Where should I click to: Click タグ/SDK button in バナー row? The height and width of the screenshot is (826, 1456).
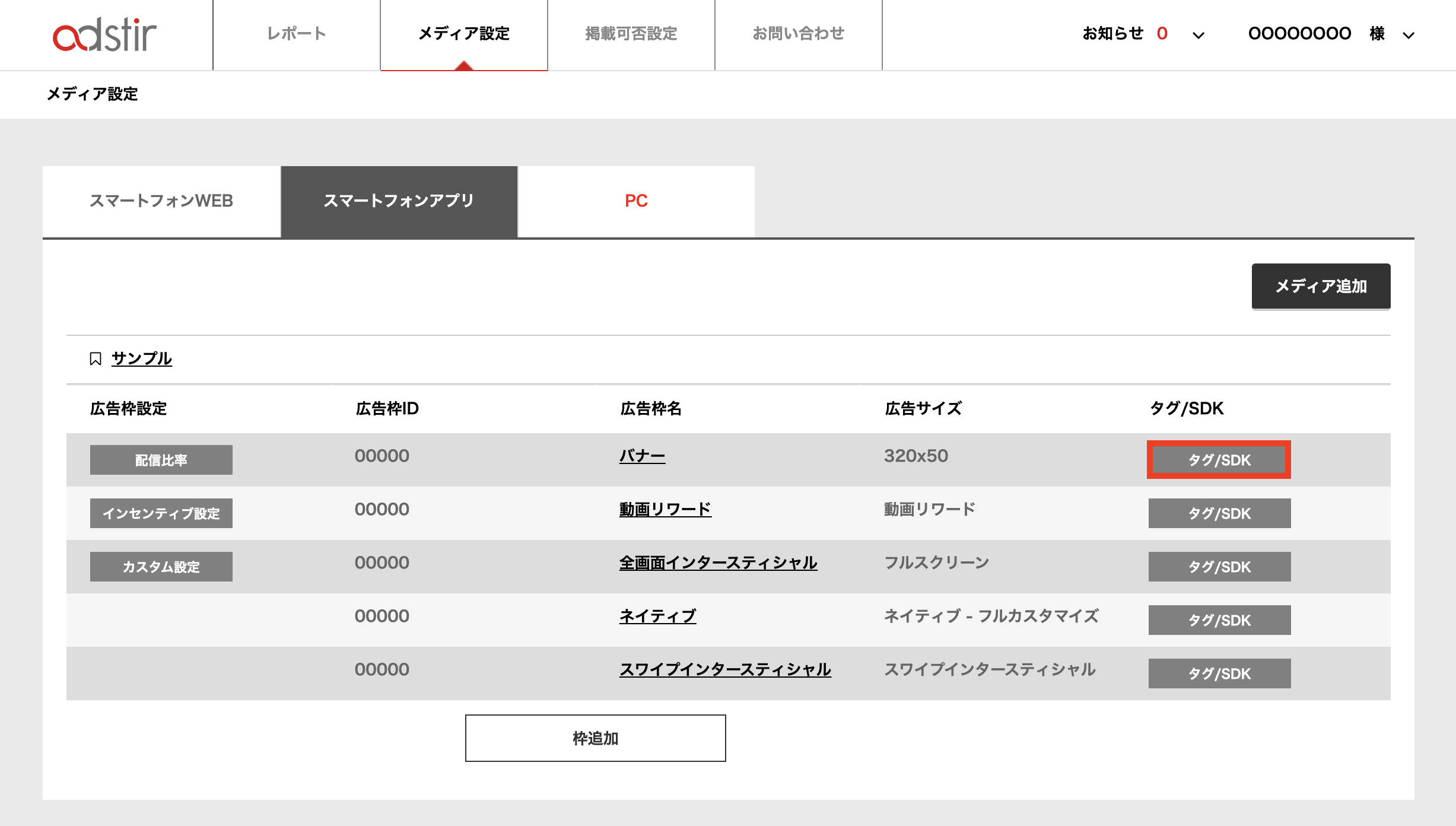pos(1219,460)
